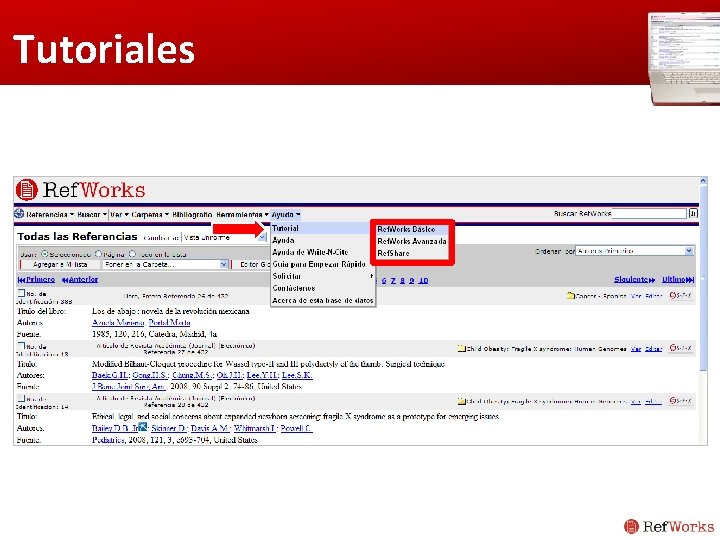Image resolution: width=720 pixels, height=540 pixels.
Task: Choose RefWorks Avanzada tutorial
Action: coord(412,241)
